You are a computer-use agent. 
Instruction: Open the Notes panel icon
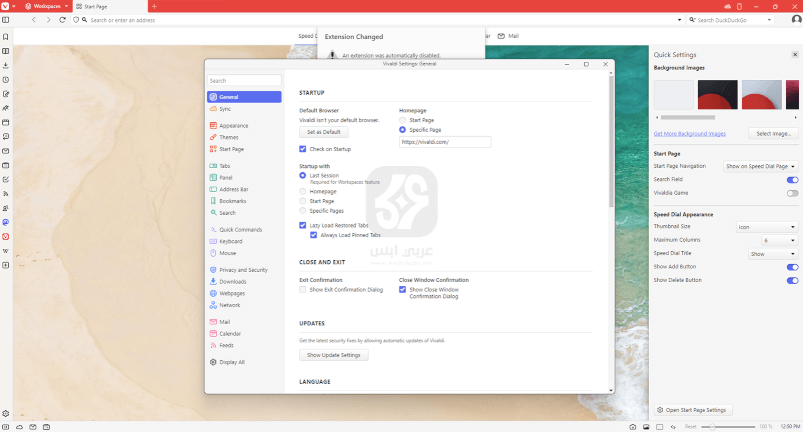(6, 94)
